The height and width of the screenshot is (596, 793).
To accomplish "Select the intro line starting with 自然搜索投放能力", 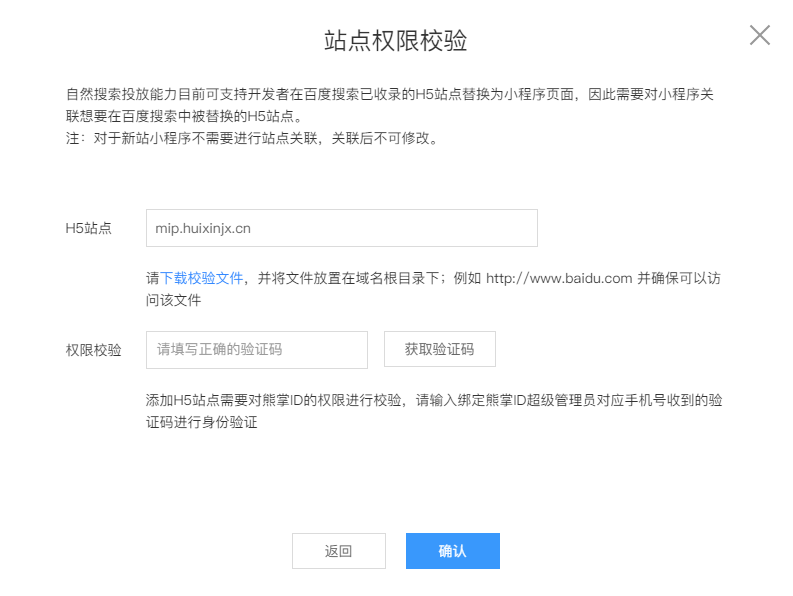I will (389, 94).
